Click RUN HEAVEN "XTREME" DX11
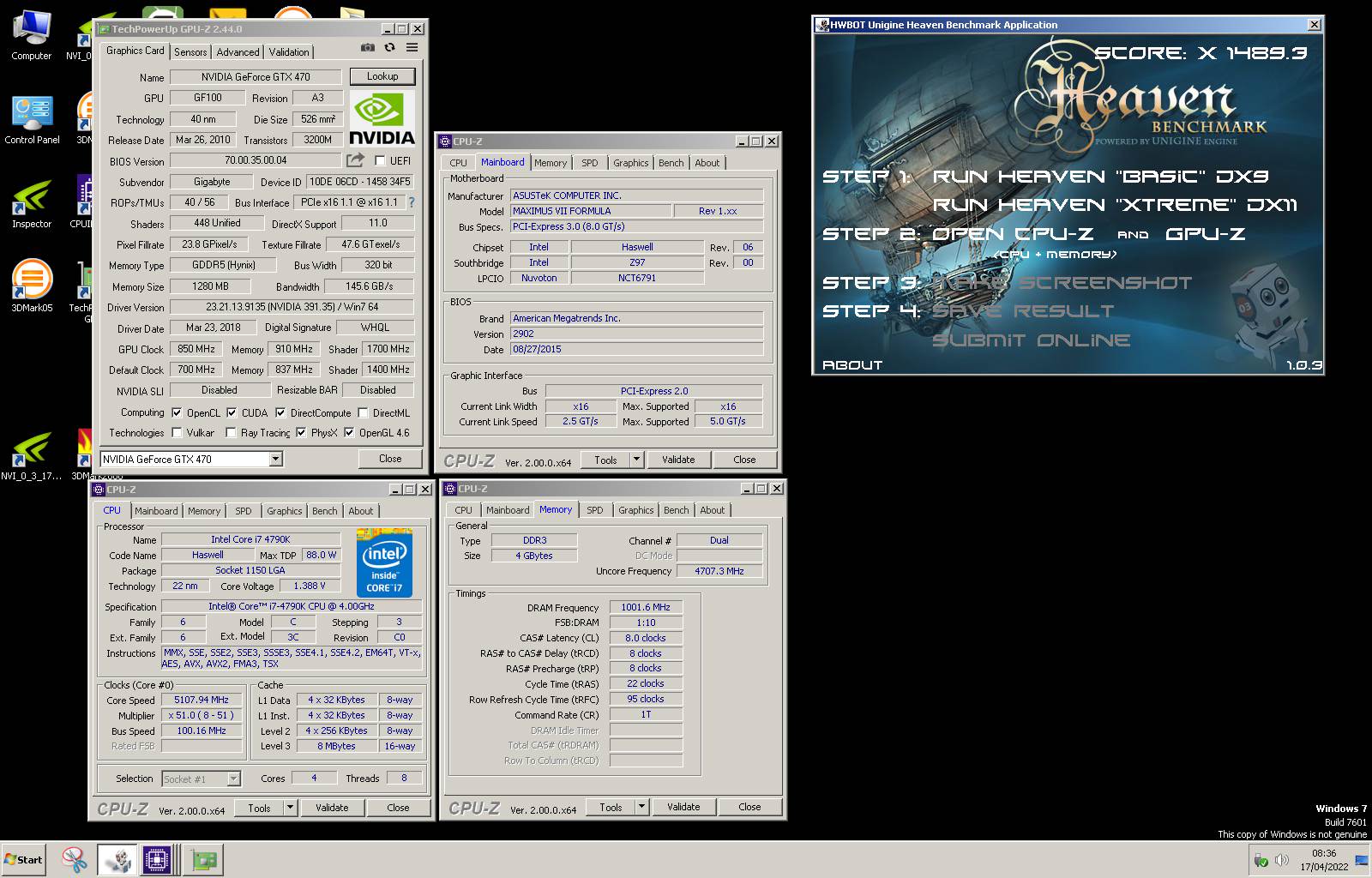Screen dimensions: 1372x878 pos(1115,205)
